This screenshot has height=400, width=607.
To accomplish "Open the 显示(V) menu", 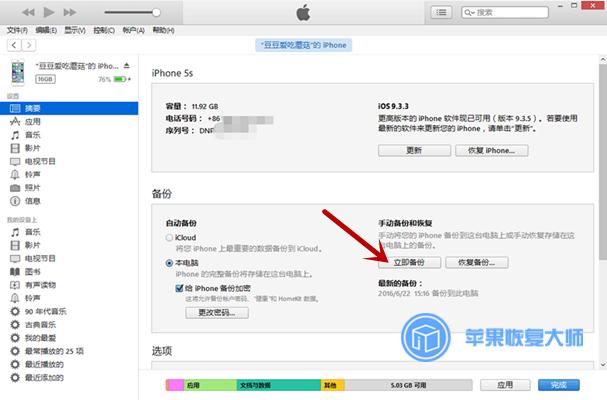I will tap(75, 30).
